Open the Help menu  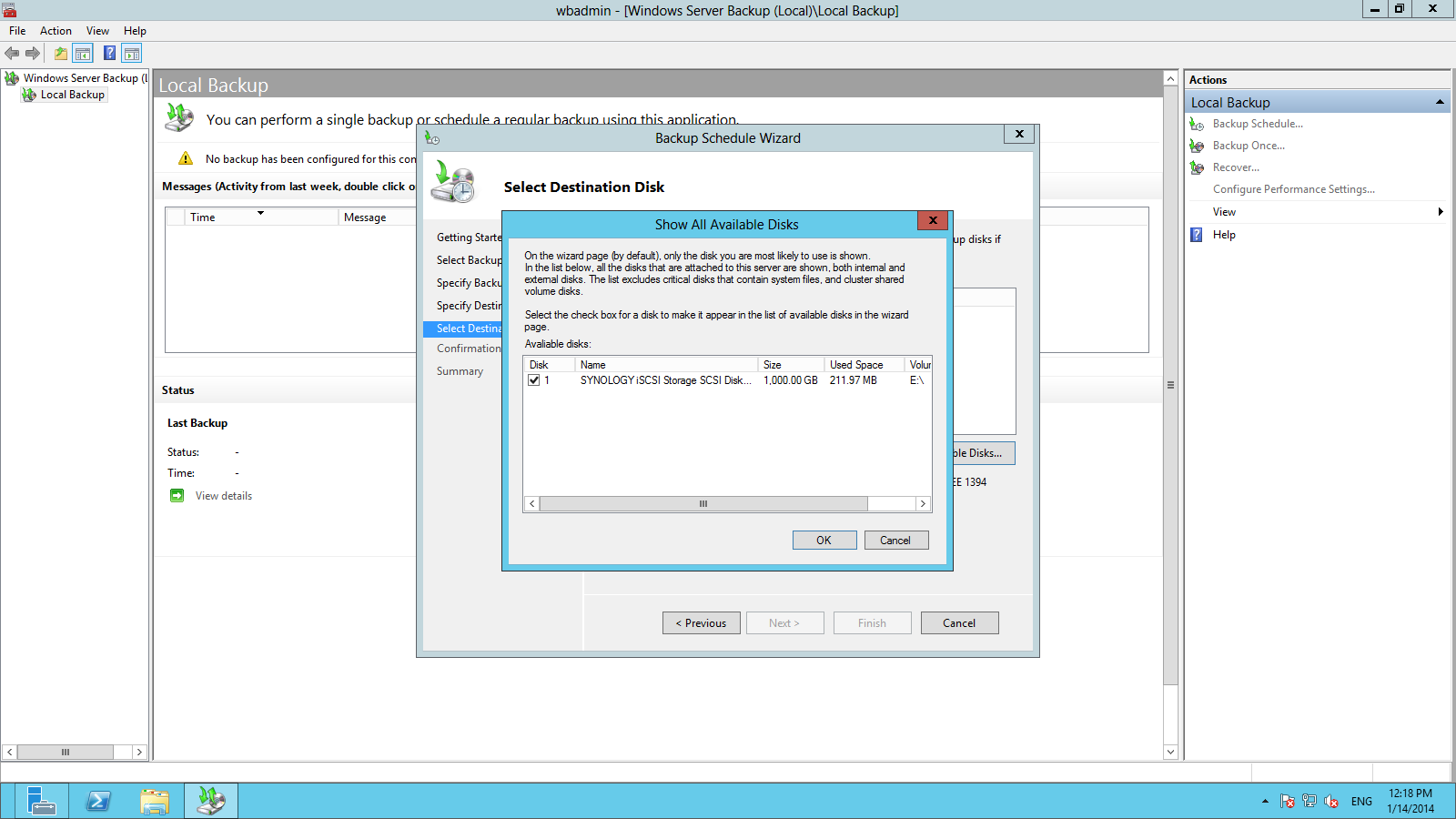click(x=135, y=31)
